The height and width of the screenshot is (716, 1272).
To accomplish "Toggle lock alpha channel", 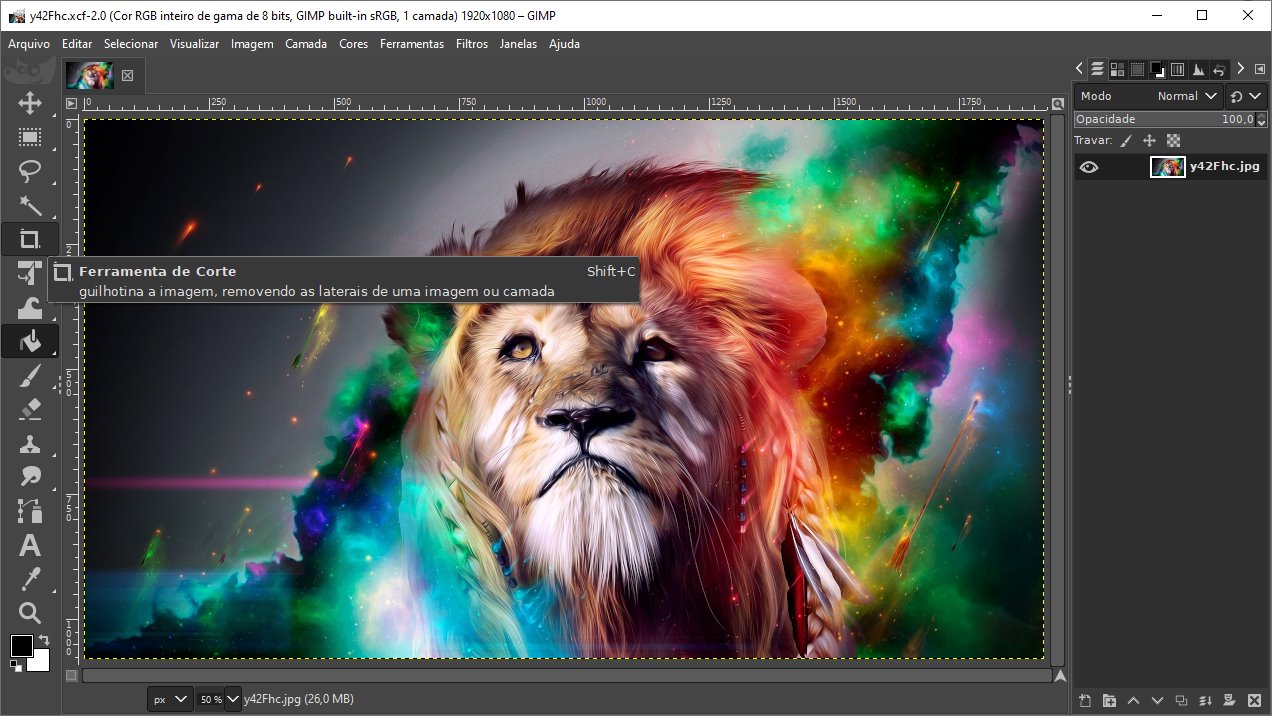I will (x=1173, y=141).
